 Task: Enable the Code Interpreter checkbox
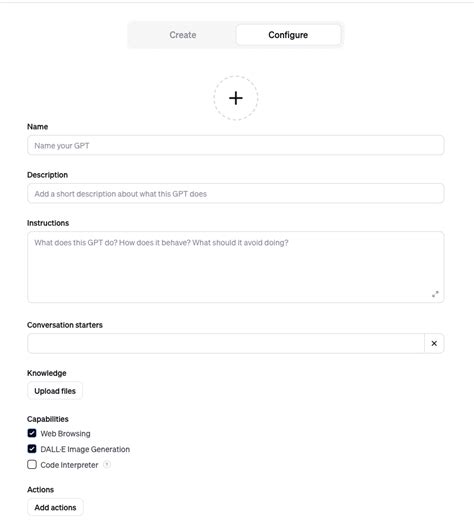(32, 465)
